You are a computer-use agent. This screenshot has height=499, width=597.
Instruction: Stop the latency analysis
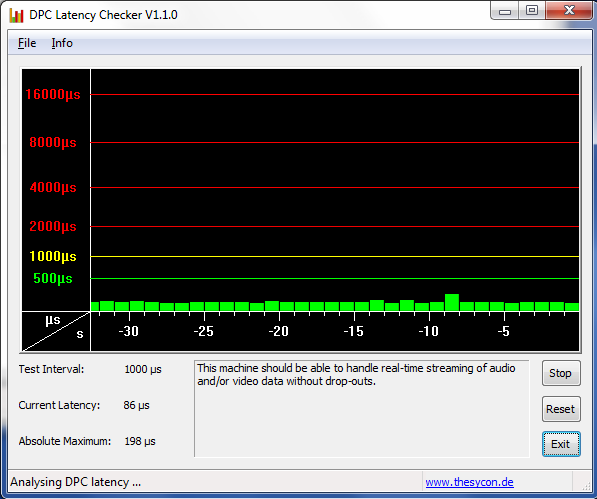pos(561,373)
